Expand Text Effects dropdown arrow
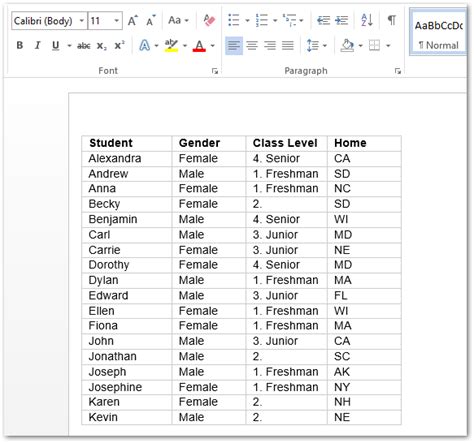The width and height of the screenshot is (474, 443). 156,46
